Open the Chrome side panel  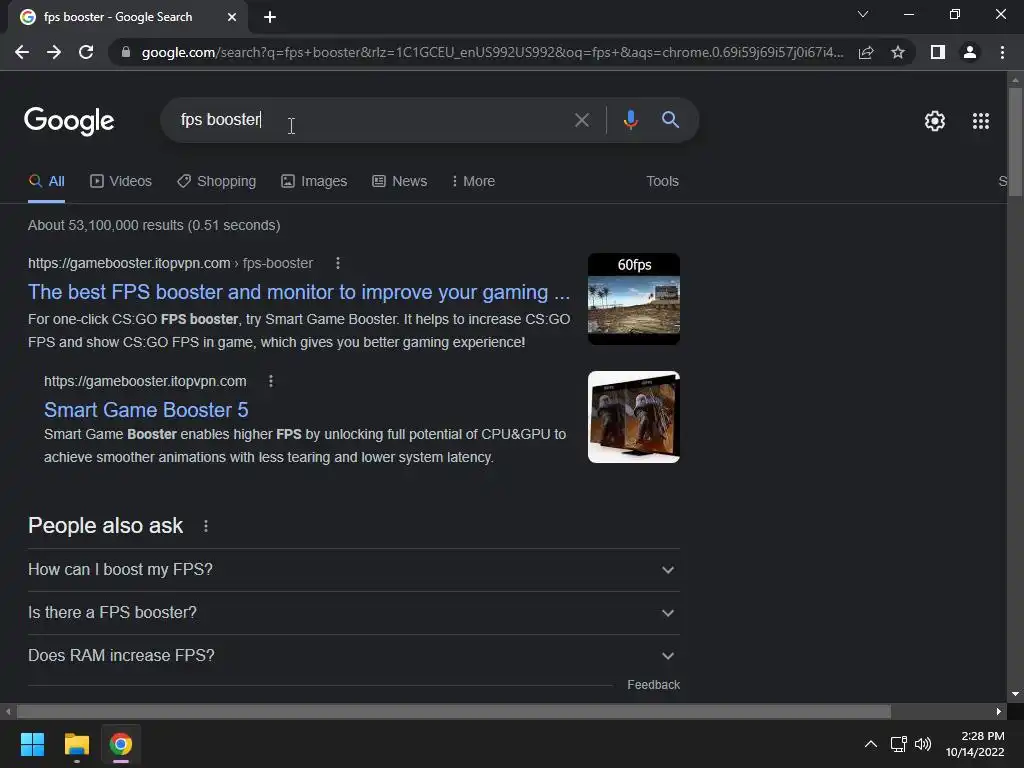(938, 52)
